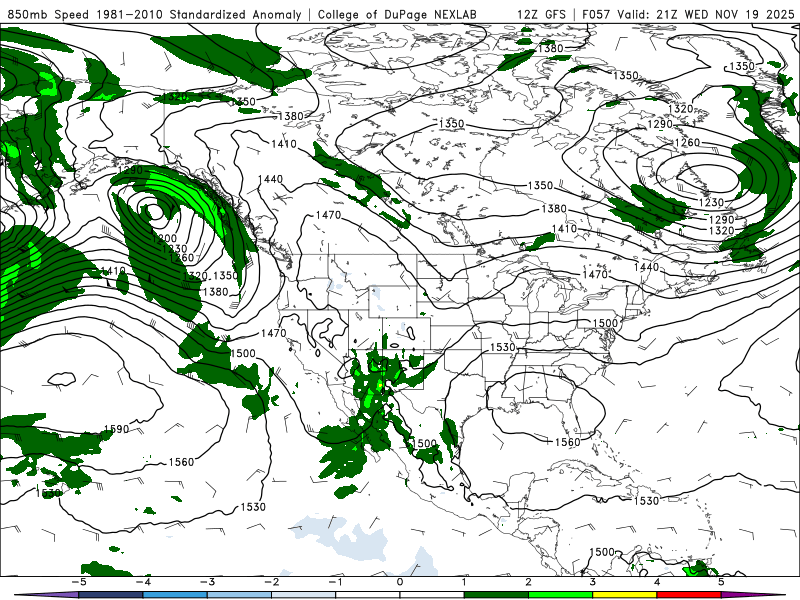The image size is (800, 600).
Task: Click the "2" colorbar tick label
Action: click(x=528, y=582)
